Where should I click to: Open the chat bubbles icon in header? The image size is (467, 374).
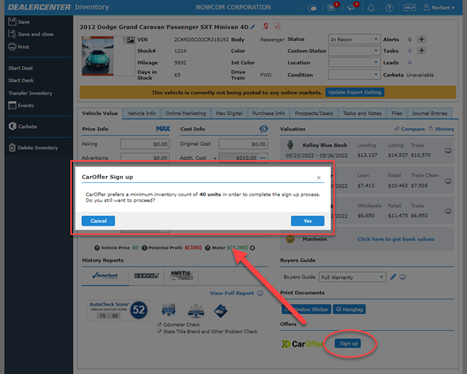312,8
